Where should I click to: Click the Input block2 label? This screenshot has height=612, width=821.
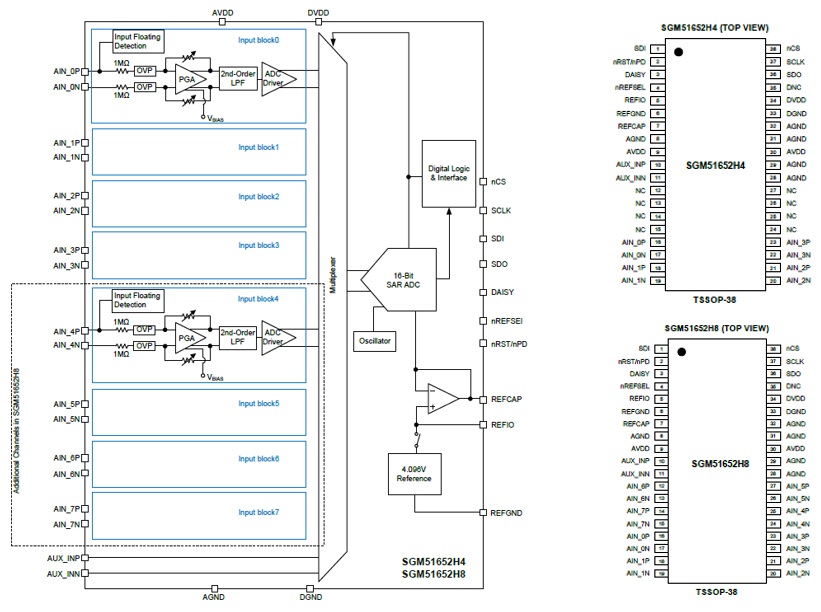pos(259,197)
